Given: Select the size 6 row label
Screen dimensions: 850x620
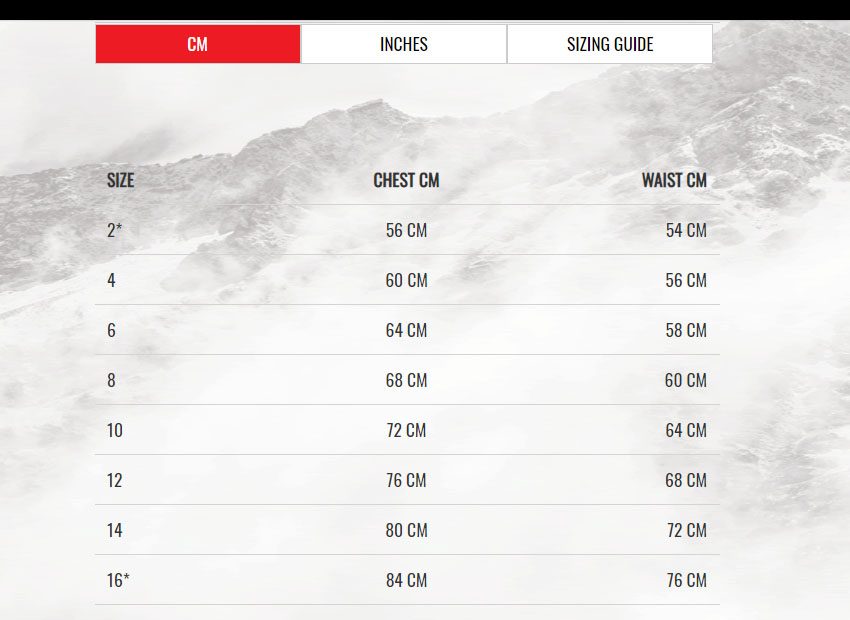Looking at the screenshot, I should click(x=111, y=330).
